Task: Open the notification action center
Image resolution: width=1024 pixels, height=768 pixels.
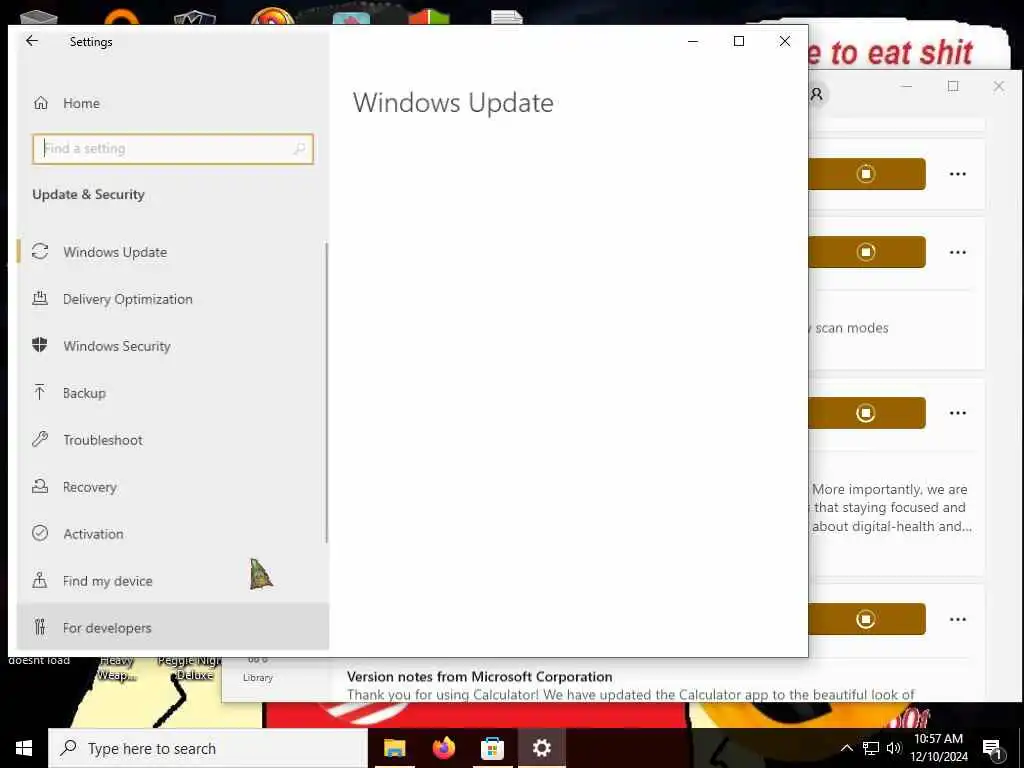Action: pos(992,748)
